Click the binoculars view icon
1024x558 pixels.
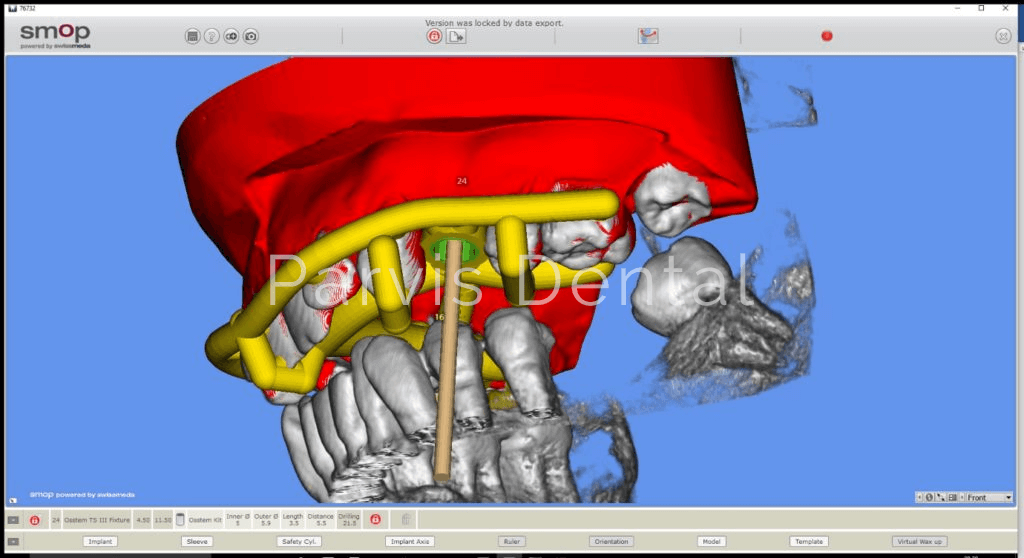point(231,36)
